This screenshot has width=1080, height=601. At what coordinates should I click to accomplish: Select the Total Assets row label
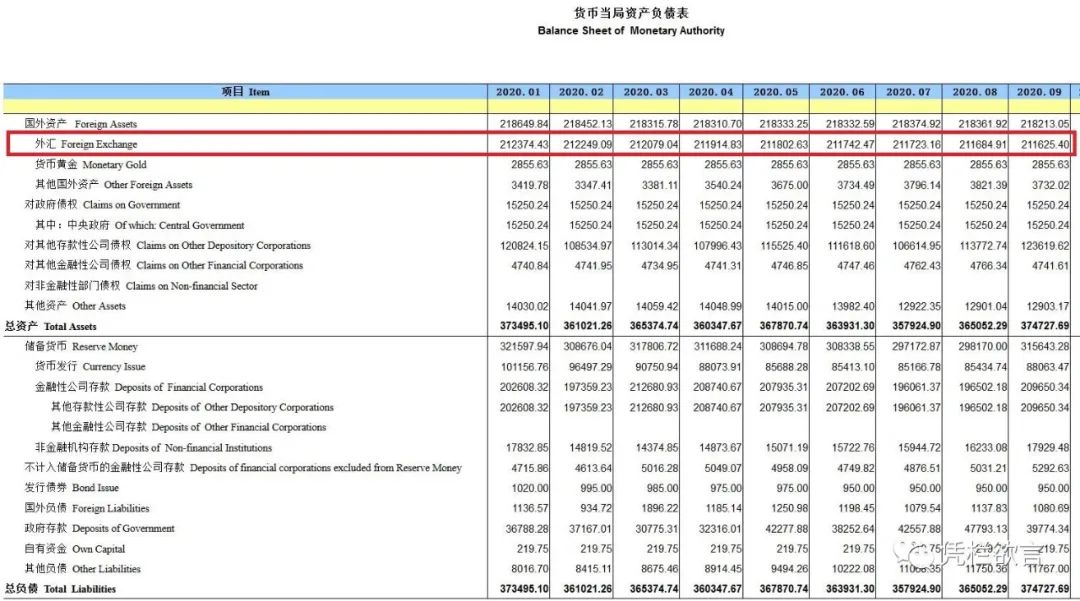click(x=55, y=326)
